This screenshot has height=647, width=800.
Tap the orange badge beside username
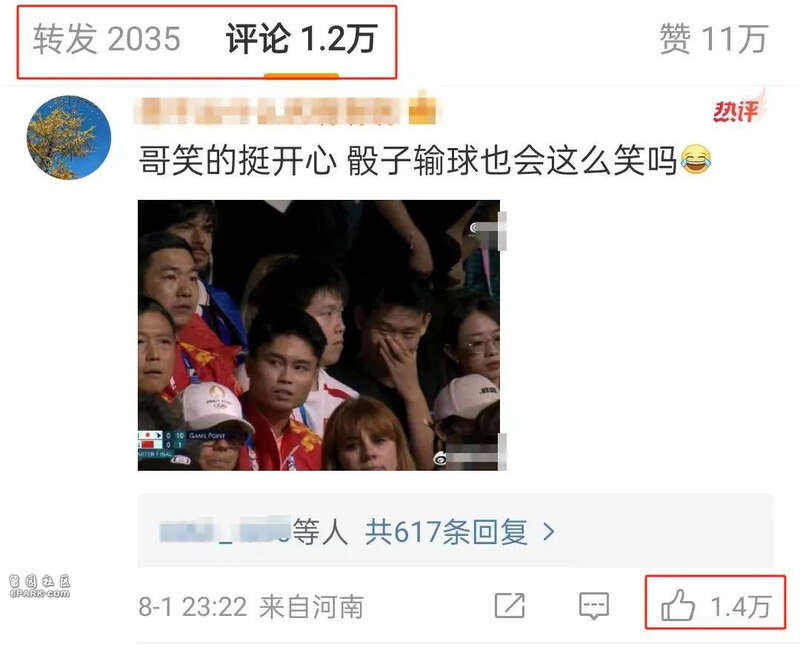(x=422, y=110)
